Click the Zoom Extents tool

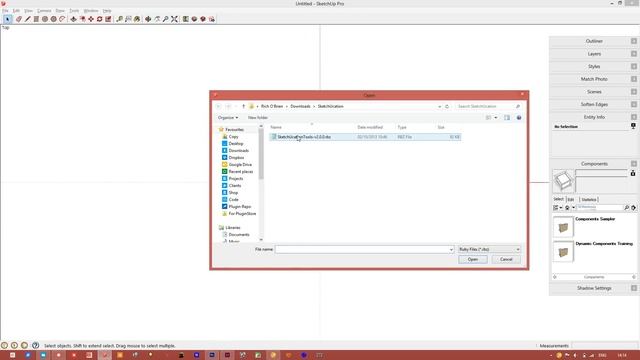(x=174, y=19)
